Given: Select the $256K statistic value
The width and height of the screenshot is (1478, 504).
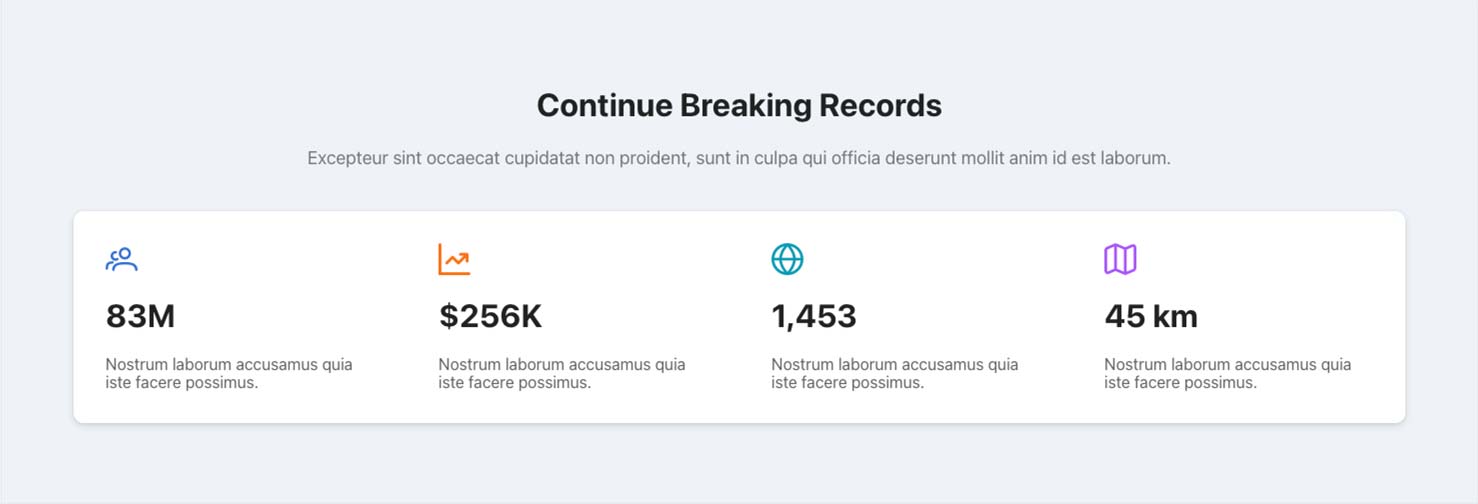Looking at the screenshot, I should coord(490,317).
